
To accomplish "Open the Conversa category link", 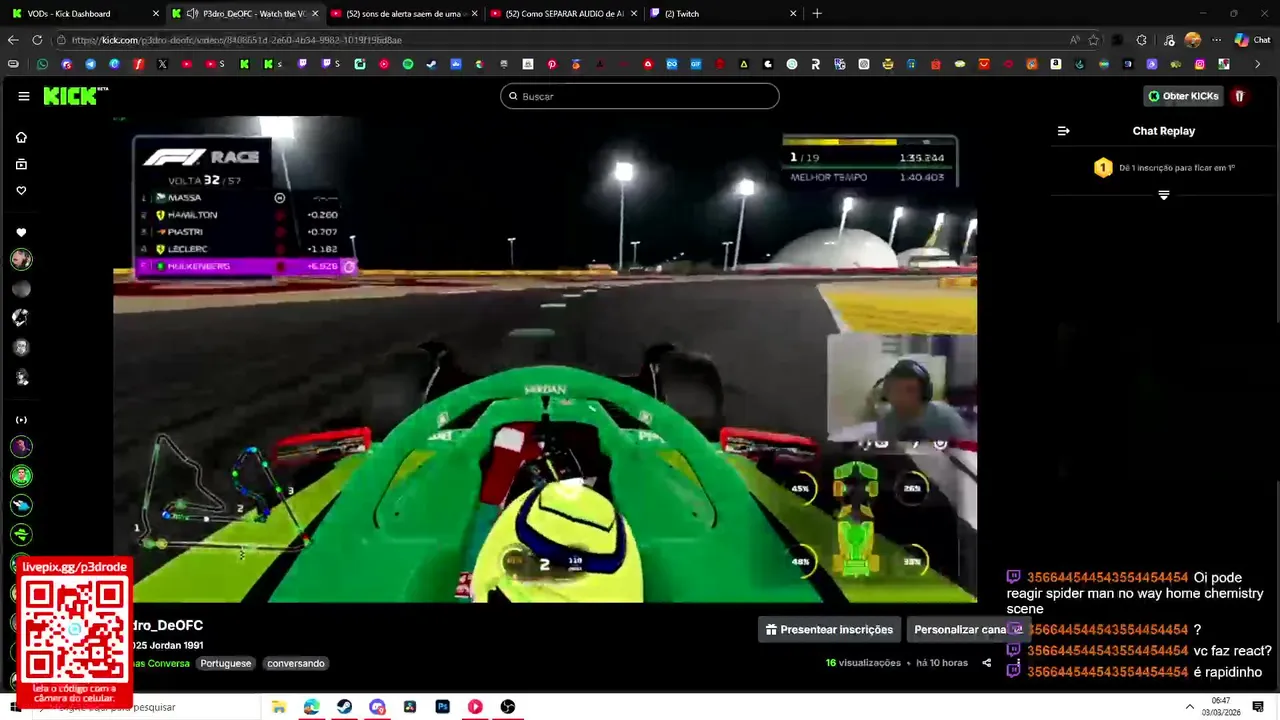I will coord(161,663).
